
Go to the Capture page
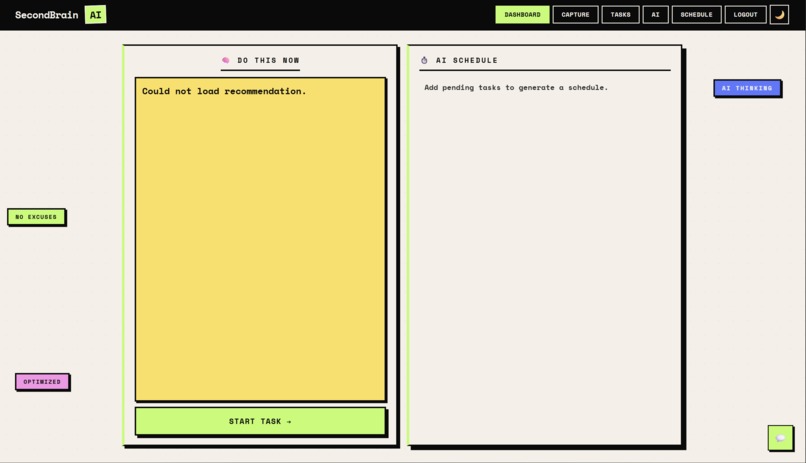click(575, 14)
